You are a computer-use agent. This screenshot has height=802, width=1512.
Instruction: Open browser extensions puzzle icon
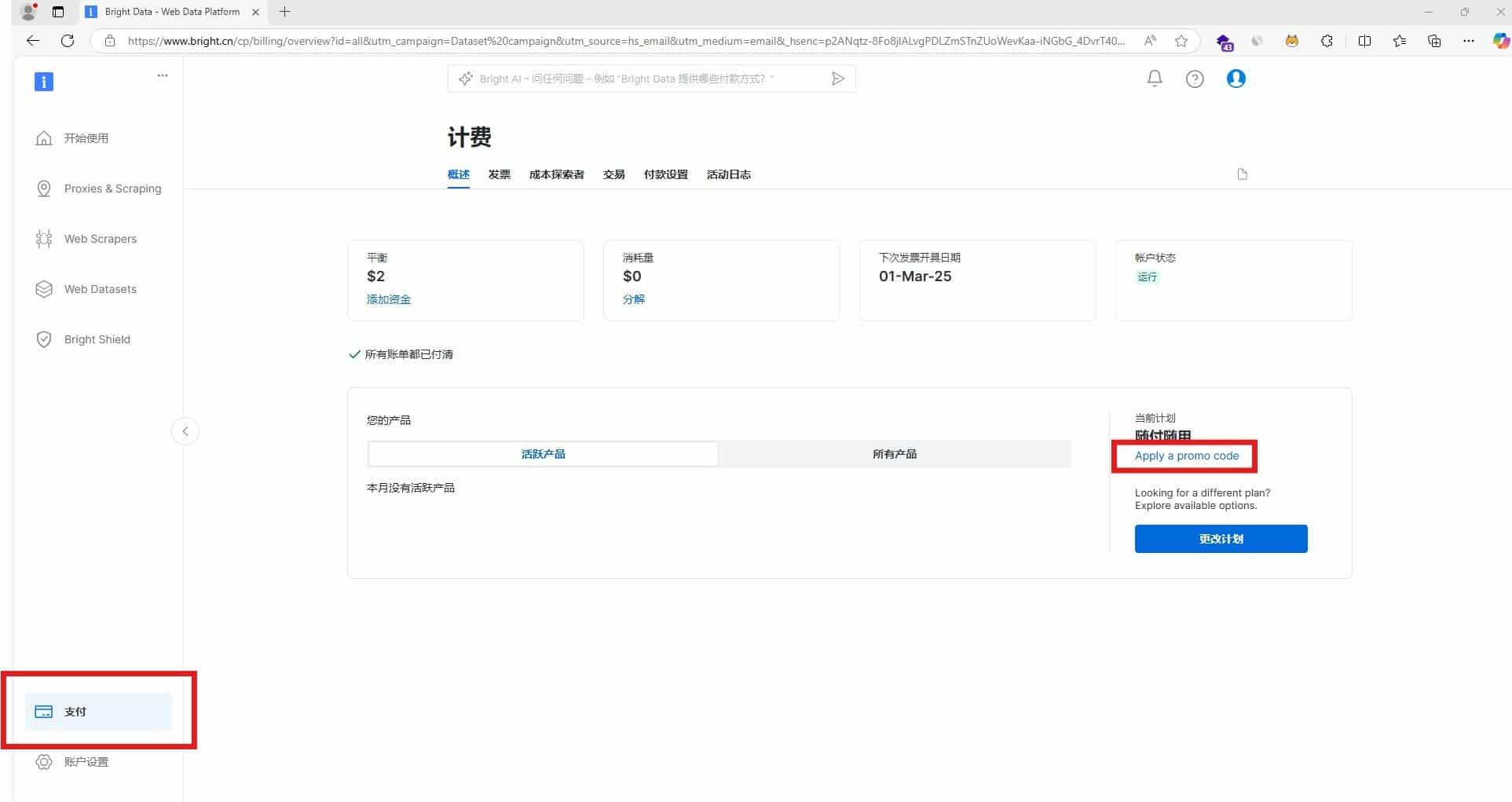pos(1327,41)
